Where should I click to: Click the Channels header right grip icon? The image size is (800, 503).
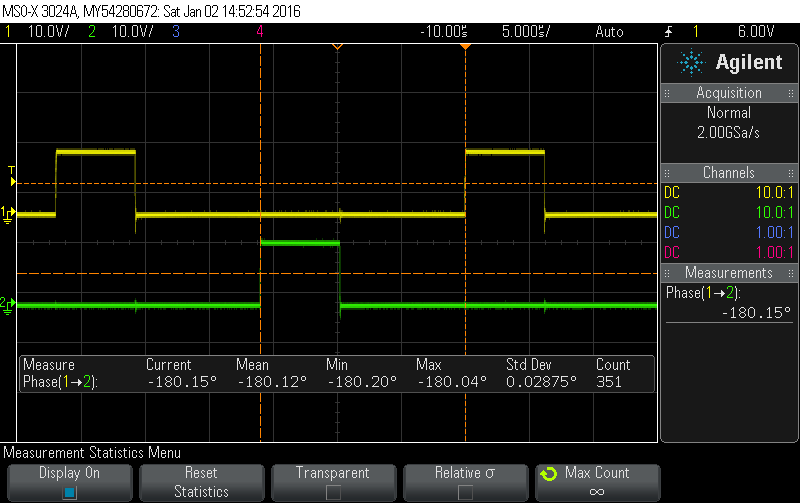(x=791, y=173)
